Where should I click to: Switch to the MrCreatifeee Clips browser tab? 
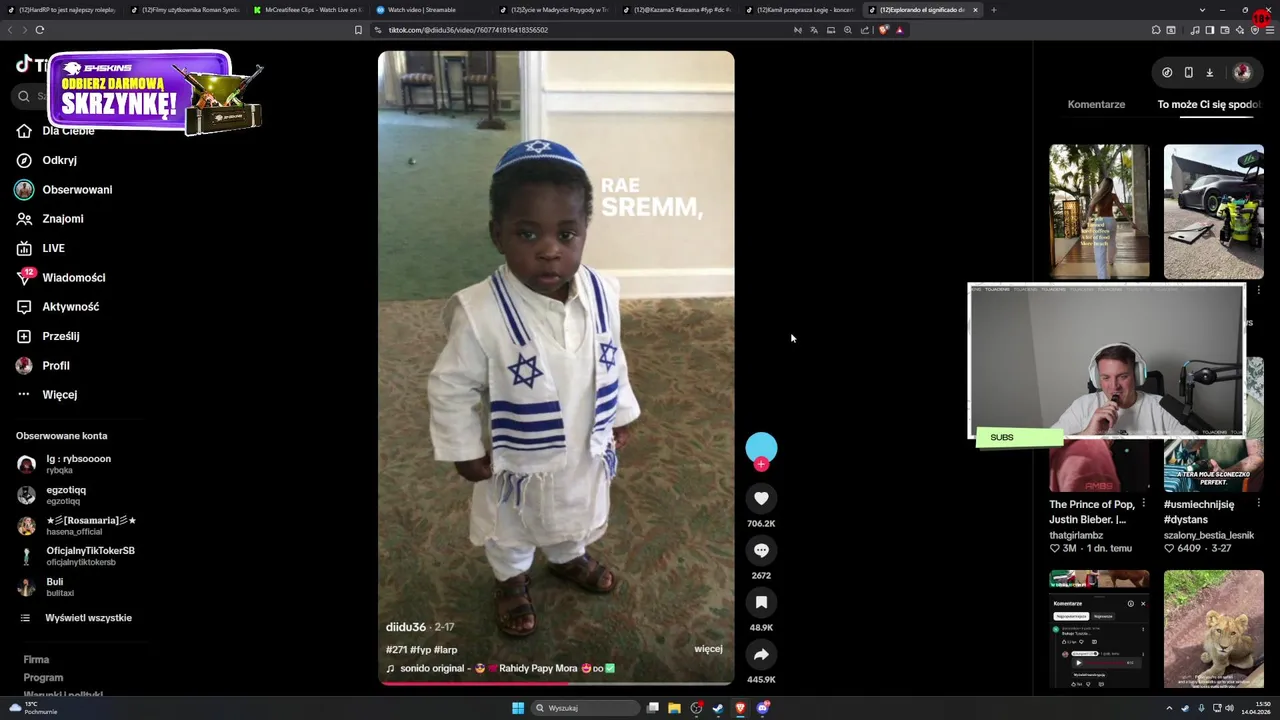coord(307,10)
